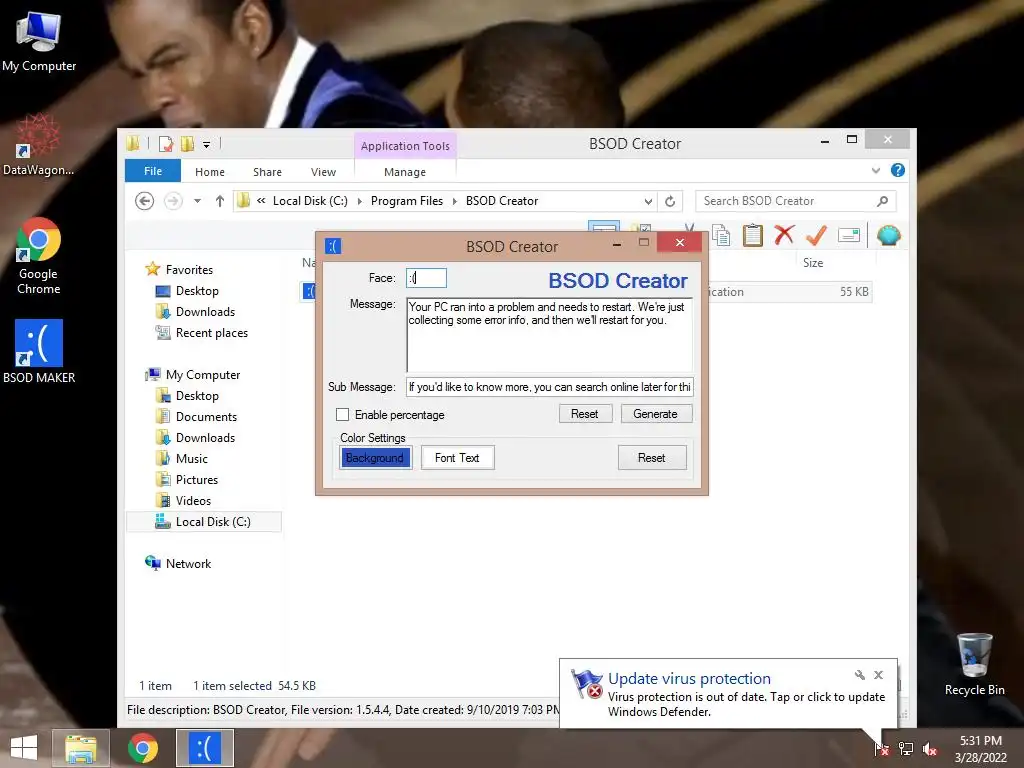
Task: Open Music under My Computer
Action: (191, 458)
